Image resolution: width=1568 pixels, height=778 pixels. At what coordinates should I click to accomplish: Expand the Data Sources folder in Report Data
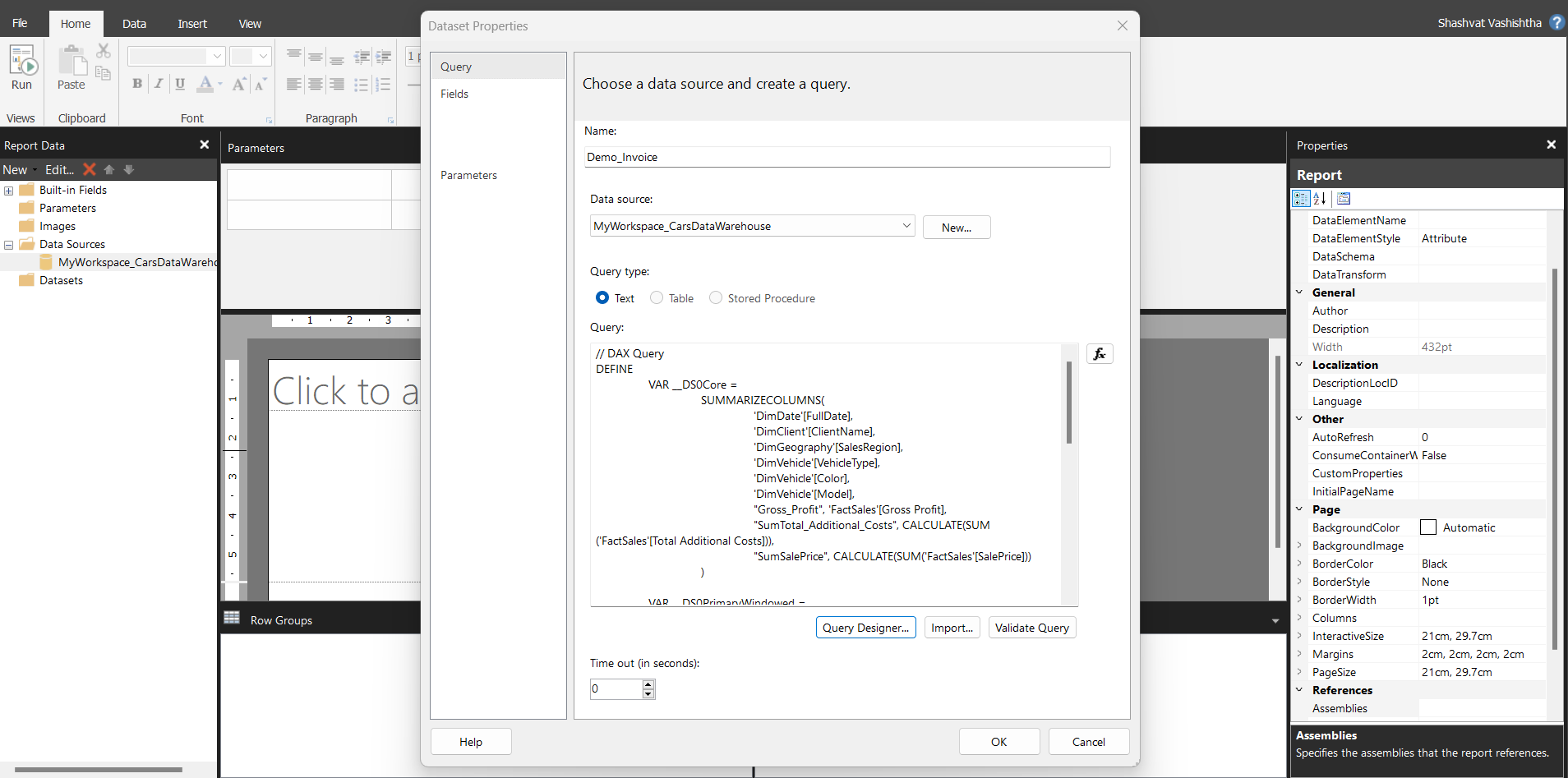(x=7, y=244)
